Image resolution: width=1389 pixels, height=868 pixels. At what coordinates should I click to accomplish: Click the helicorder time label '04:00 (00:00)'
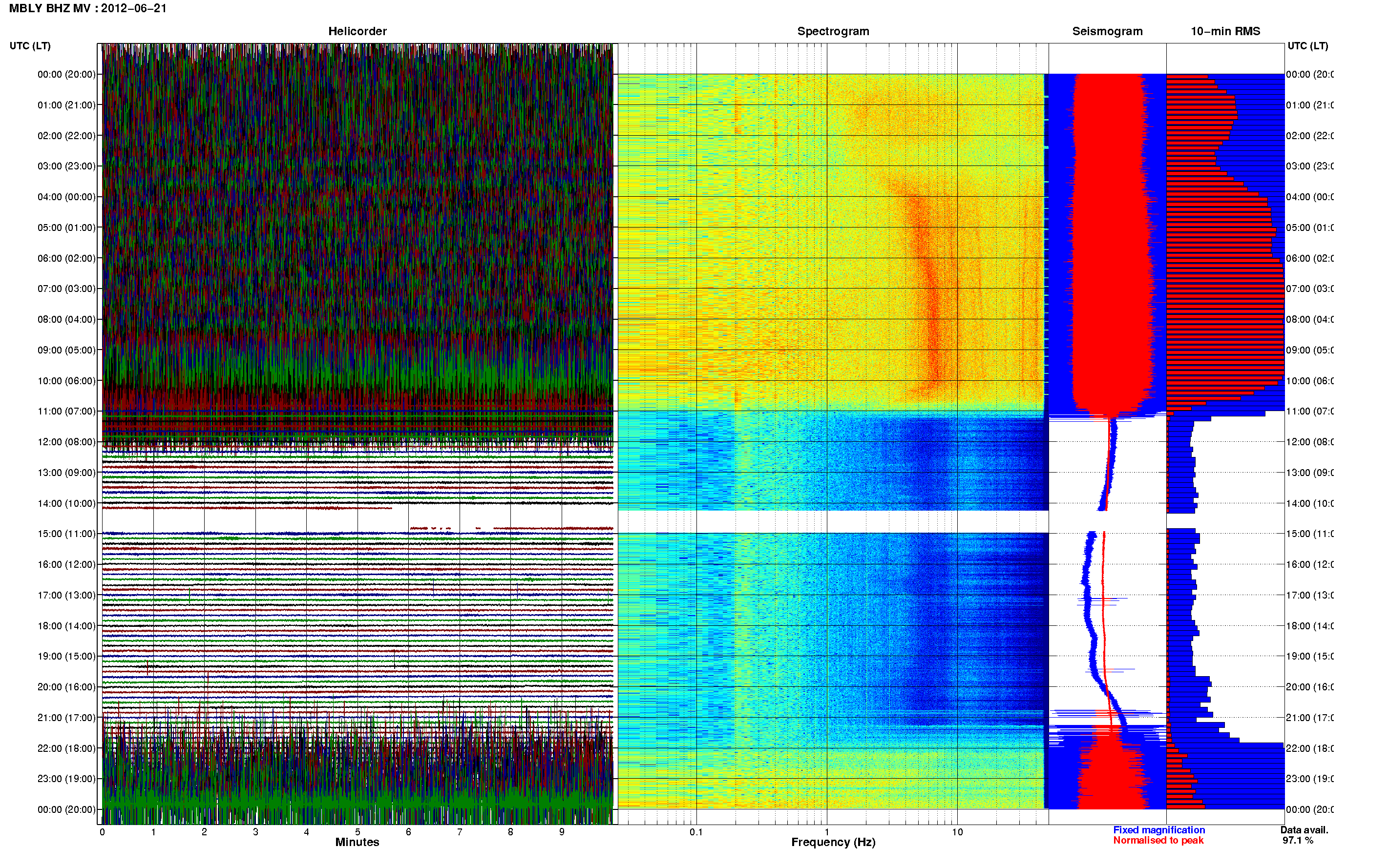pyautogui.click(x=66, y=197)
